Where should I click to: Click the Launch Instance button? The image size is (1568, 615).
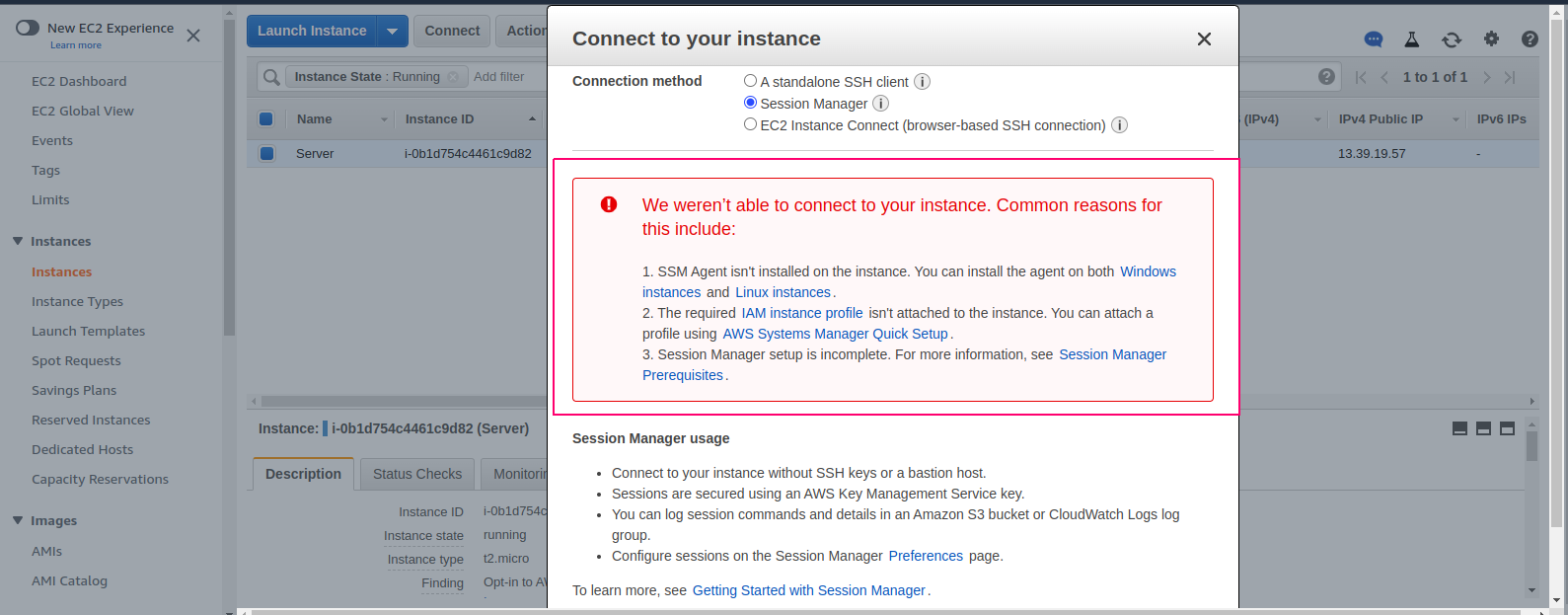(x=312, y=32)
